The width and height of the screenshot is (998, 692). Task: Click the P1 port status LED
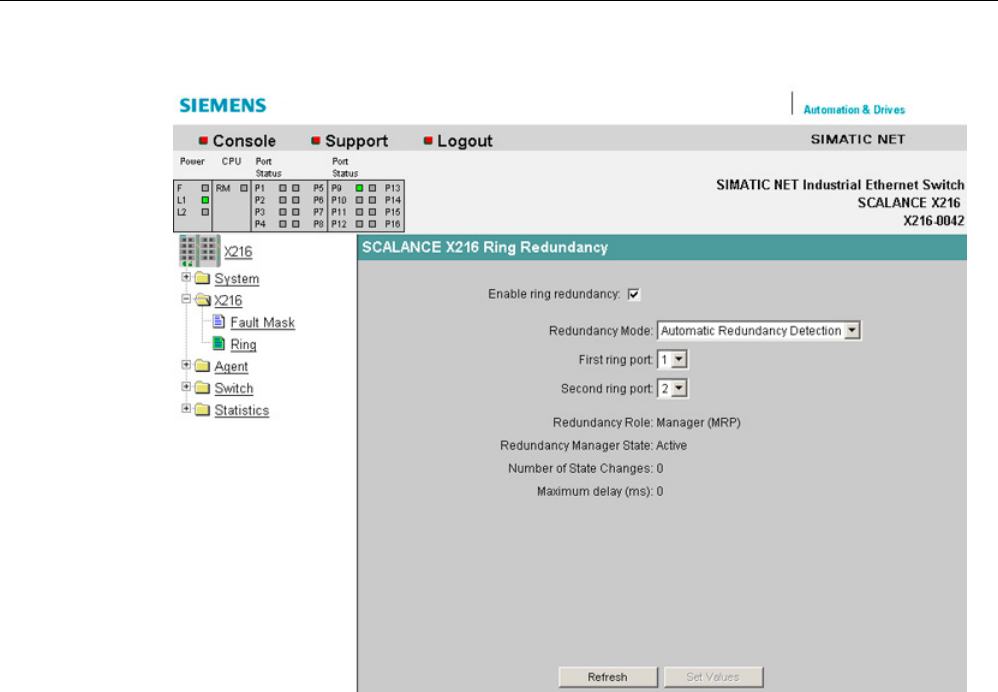[x=283, y=188]
